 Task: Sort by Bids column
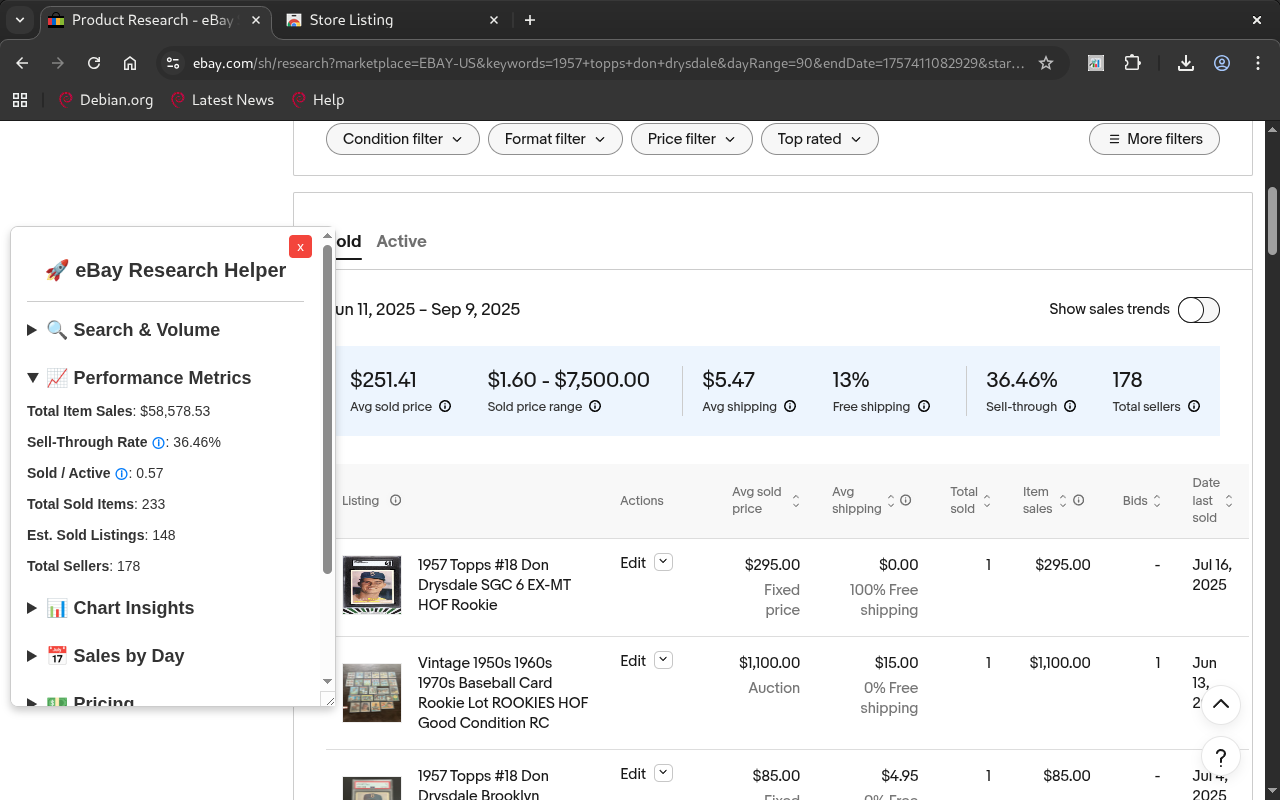[1157, 501]
